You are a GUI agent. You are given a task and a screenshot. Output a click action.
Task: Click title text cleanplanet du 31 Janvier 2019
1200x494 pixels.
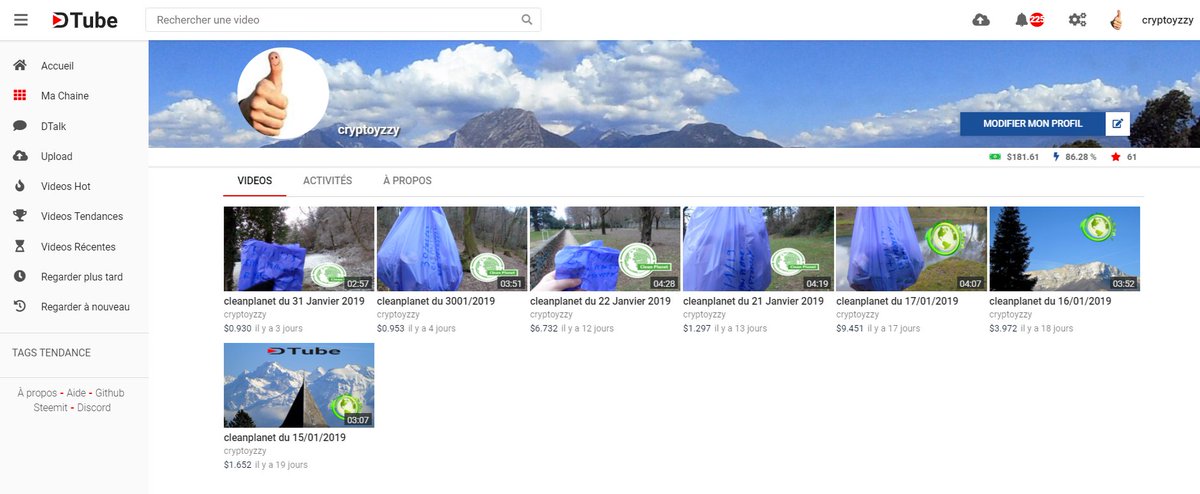pos(294,301)
